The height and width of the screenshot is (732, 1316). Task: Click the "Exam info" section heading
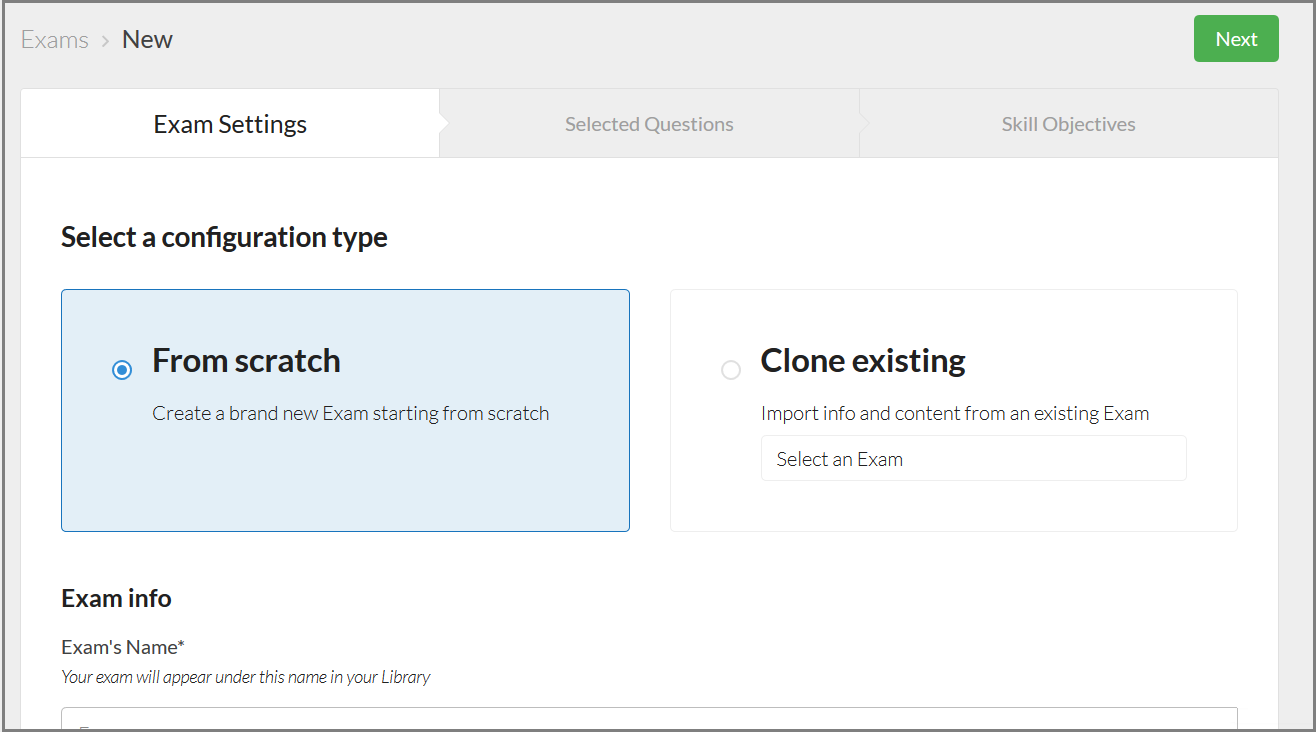pyautogui.click(x=116, y=597)
